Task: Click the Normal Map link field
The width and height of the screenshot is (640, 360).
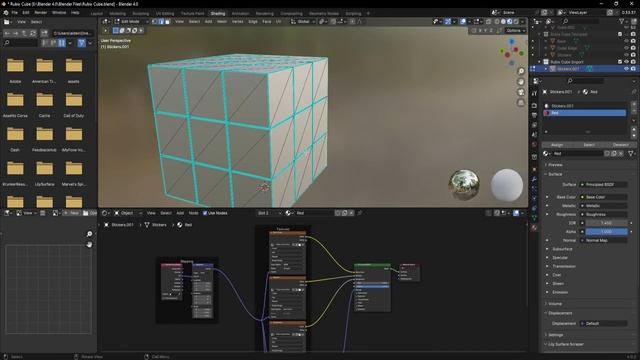Action: tap(604, 240)
